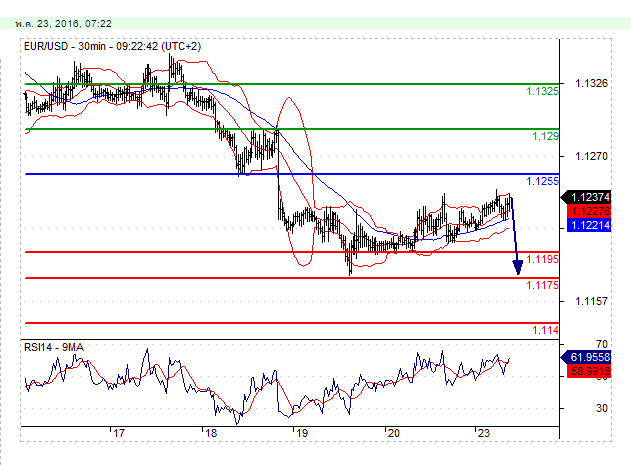This screenshot has width=631, height=467.
Task: Click the RSI 70 level label
Action: [602, 344]
